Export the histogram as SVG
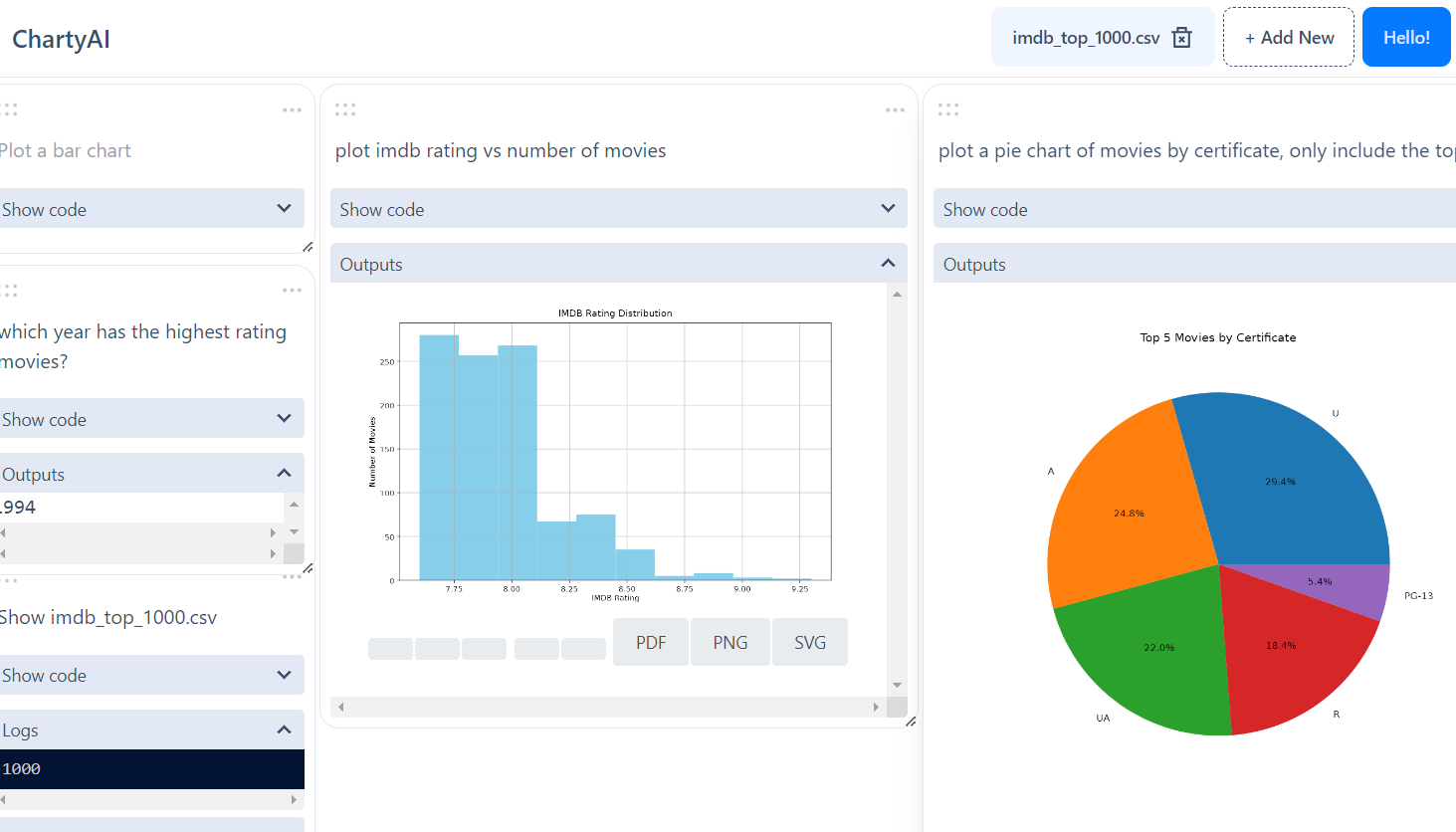This screenshot has height=832, width=1456. tap(810, 642)
